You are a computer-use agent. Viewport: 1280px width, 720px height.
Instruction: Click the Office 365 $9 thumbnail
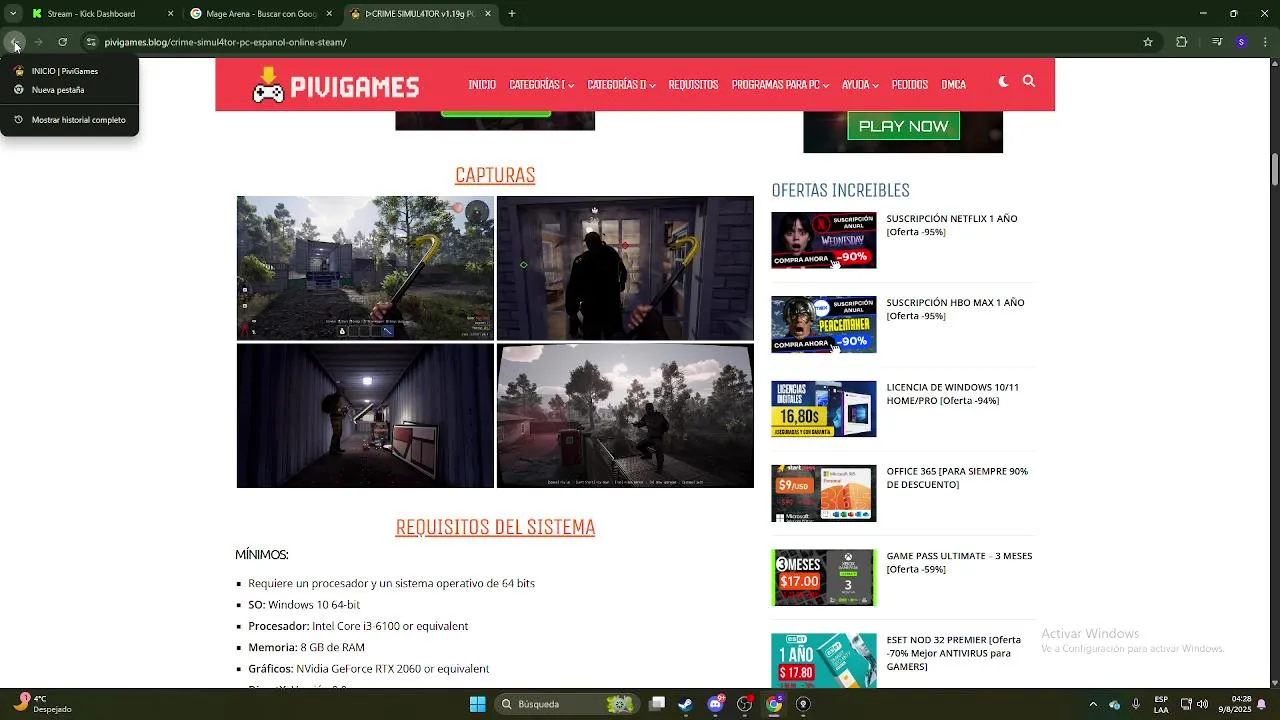click(824, 493)
